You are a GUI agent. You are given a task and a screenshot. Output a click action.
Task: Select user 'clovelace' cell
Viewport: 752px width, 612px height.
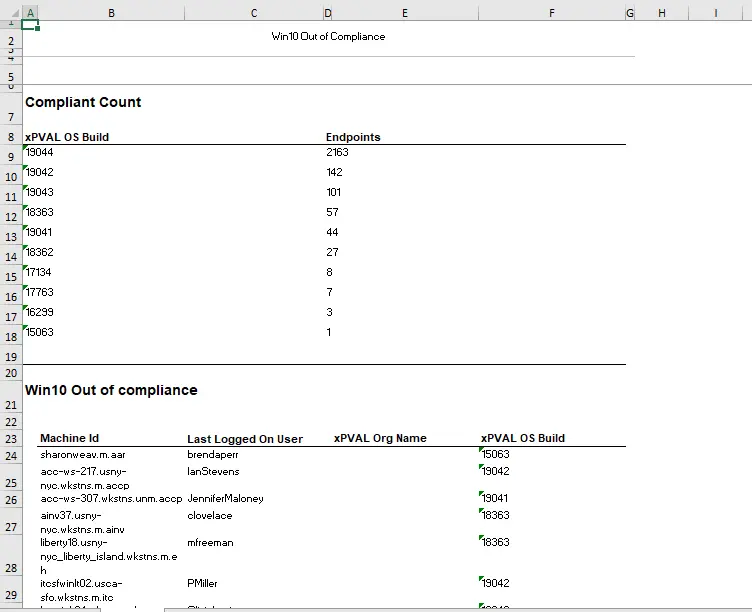tap(210, 516)
